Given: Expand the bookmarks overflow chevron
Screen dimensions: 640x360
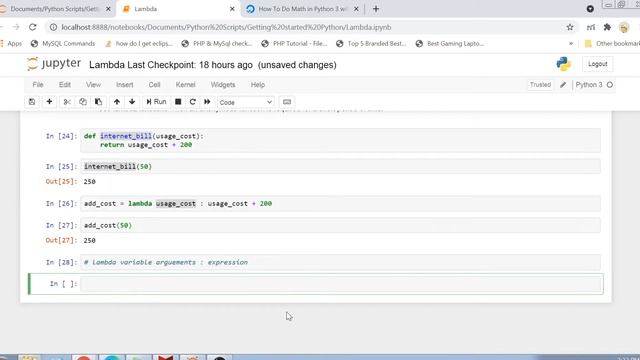Looking at the screenshot, I should click(x=571, y=43).
